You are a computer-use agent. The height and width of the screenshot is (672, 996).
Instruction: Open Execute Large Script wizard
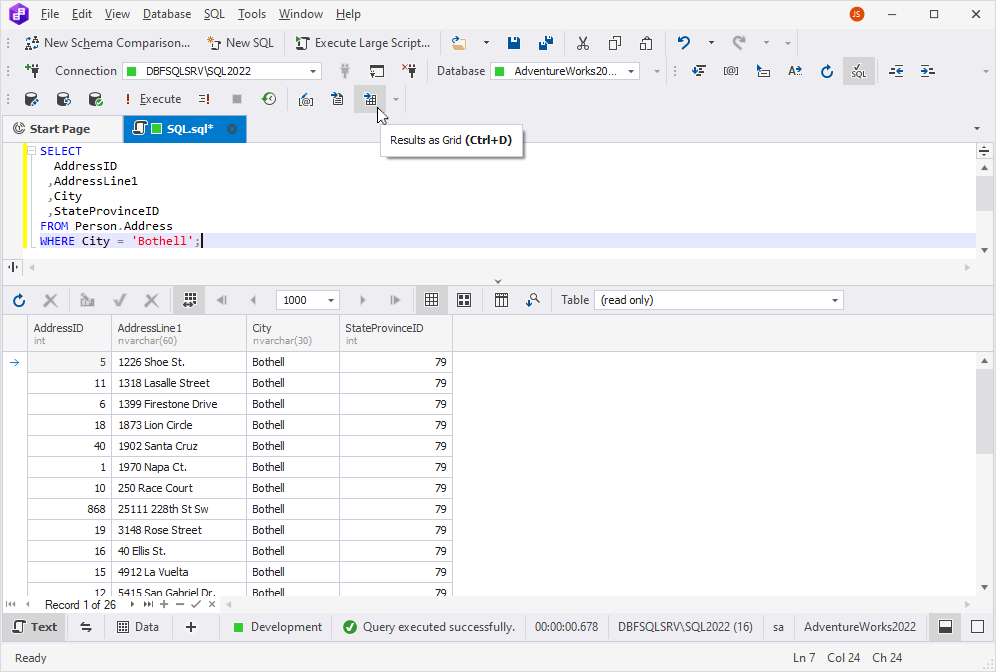[363, 43]
